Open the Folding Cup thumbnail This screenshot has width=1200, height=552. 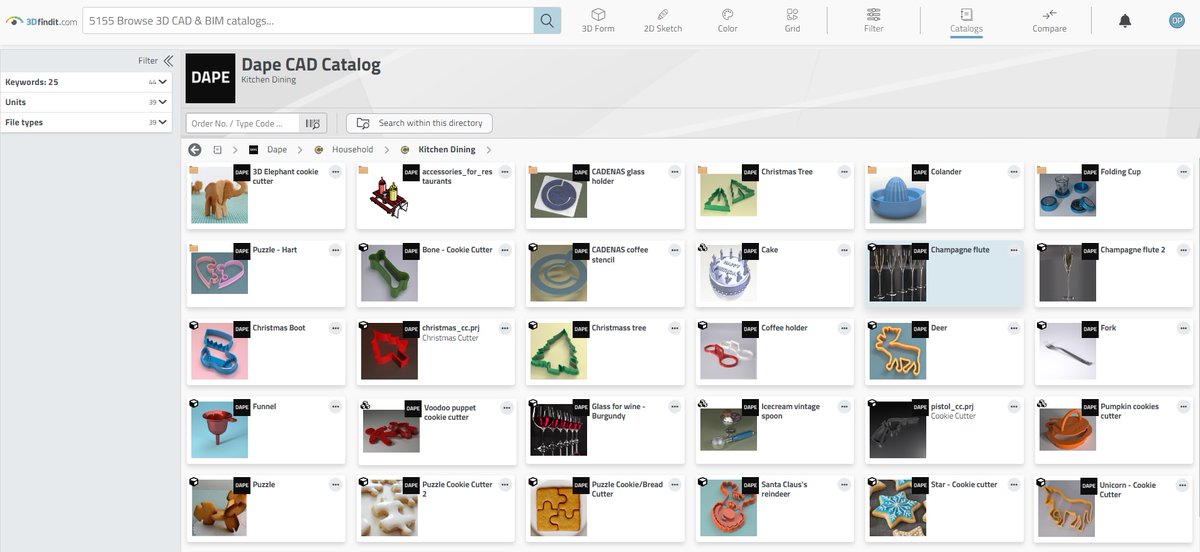[1068, 195]
